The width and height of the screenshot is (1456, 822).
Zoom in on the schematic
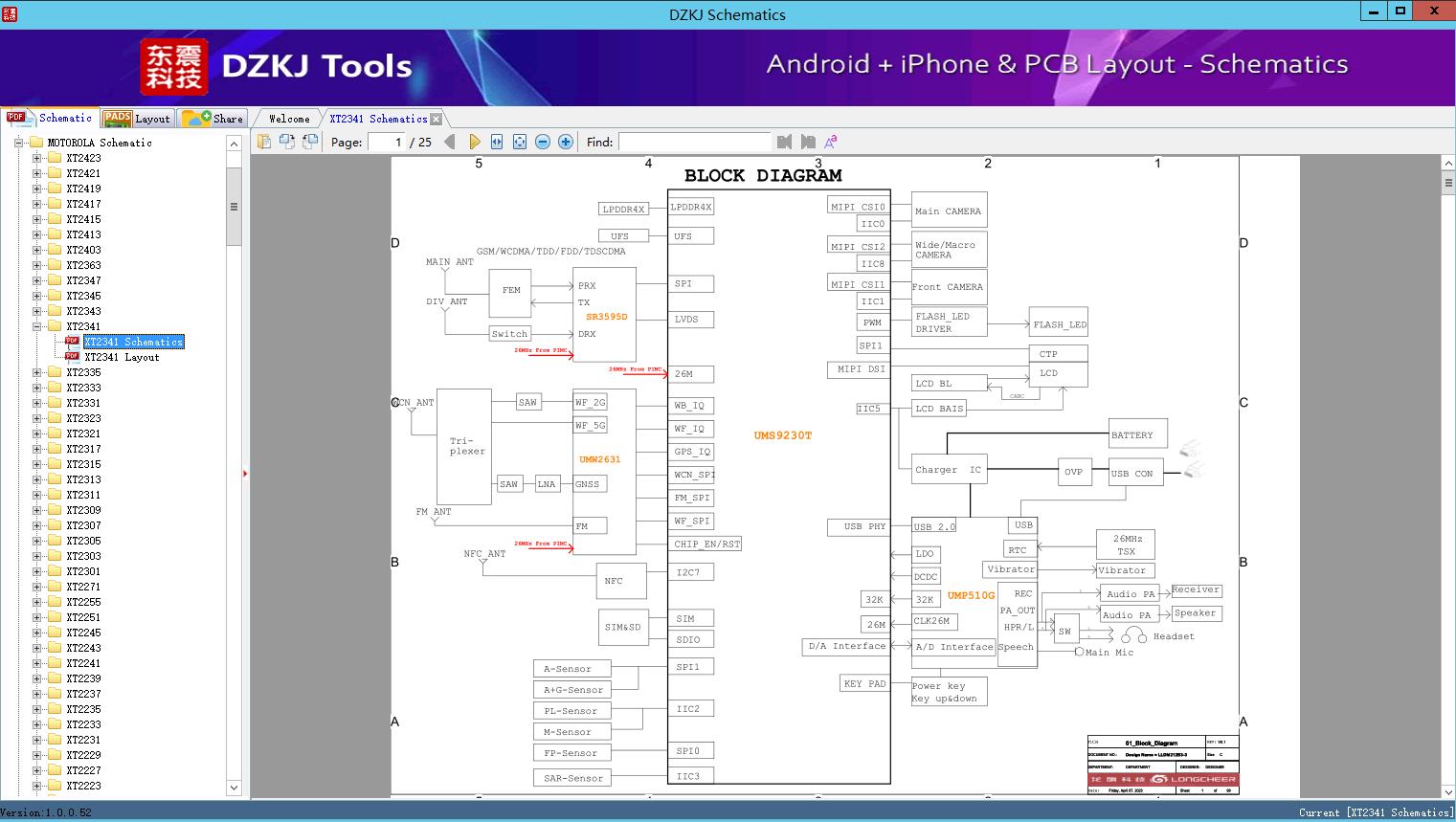[x=566, y=142]
